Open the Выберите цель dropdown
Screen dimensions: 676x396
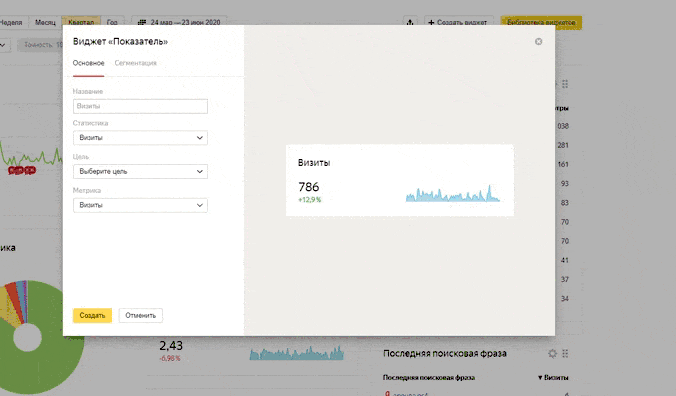(140, 171)
